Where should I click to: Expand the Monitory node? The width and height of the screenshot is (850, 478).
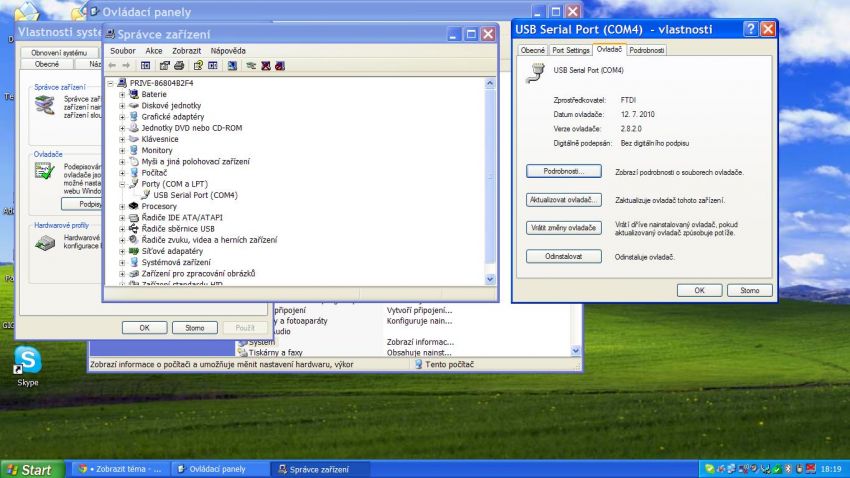pyautogui.click(x=122, y=151)
